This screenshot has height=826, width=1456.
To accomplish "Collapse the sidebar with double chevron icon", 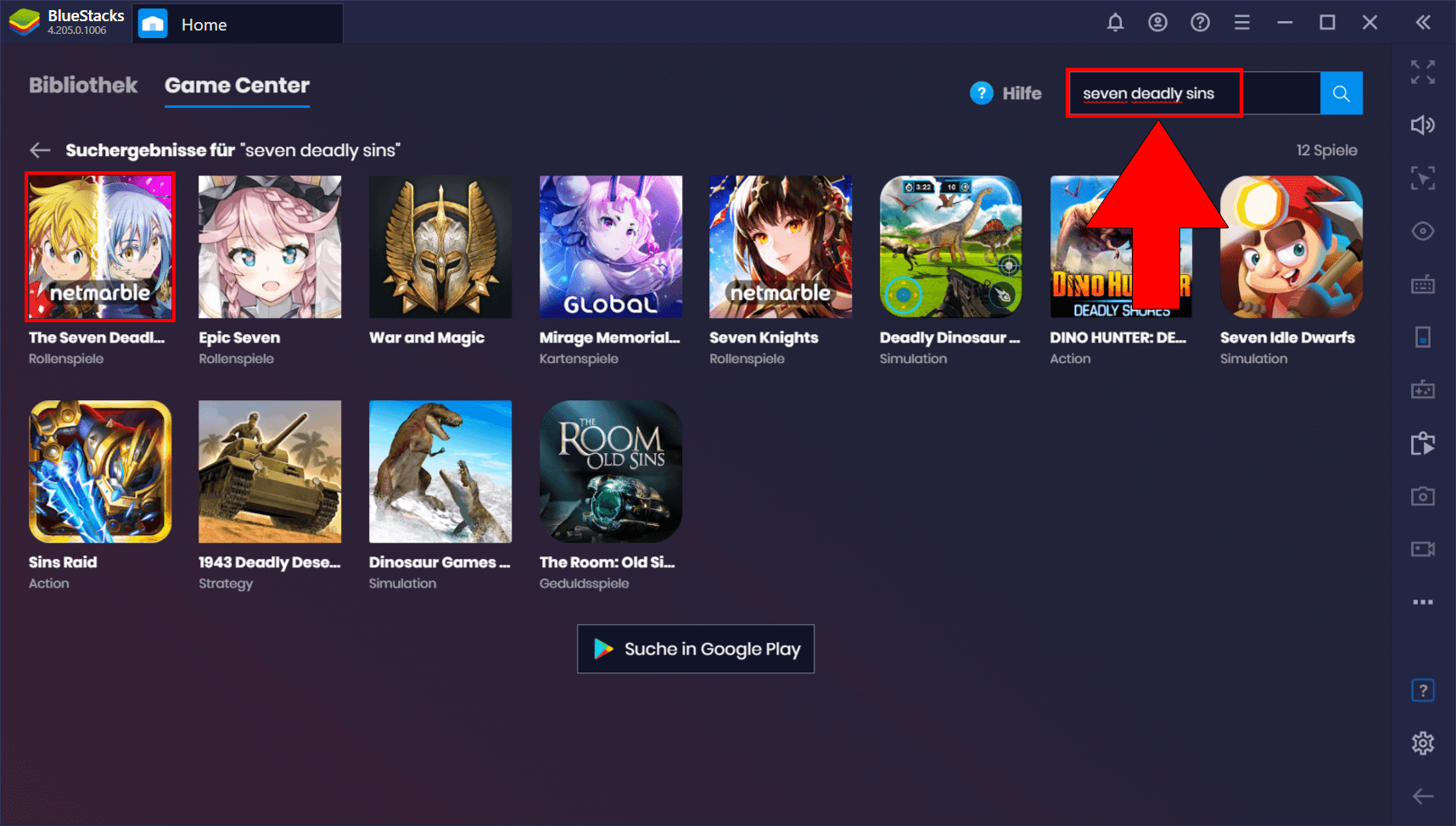I will (1423, 23).
